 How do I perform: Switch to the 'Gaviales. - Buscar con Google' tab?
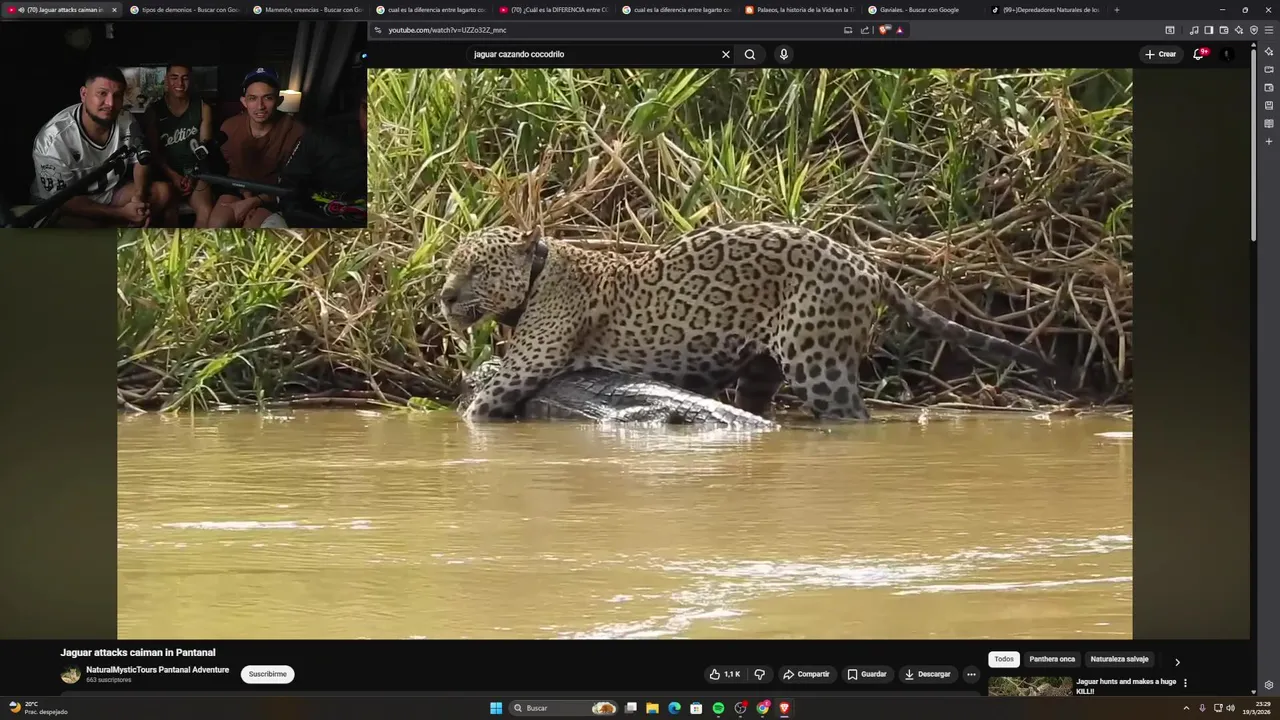(x=921, y=10)
